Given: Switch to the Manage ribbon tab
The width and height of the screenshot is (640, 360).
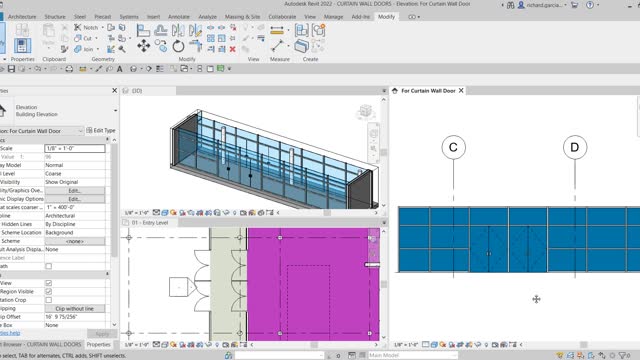Looking at the screenshot, I should point(333,17).
